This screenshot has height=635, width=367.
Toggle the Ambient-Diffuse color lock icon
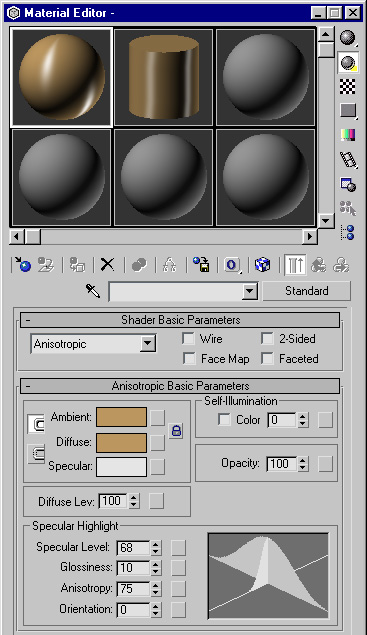[176, 430]
